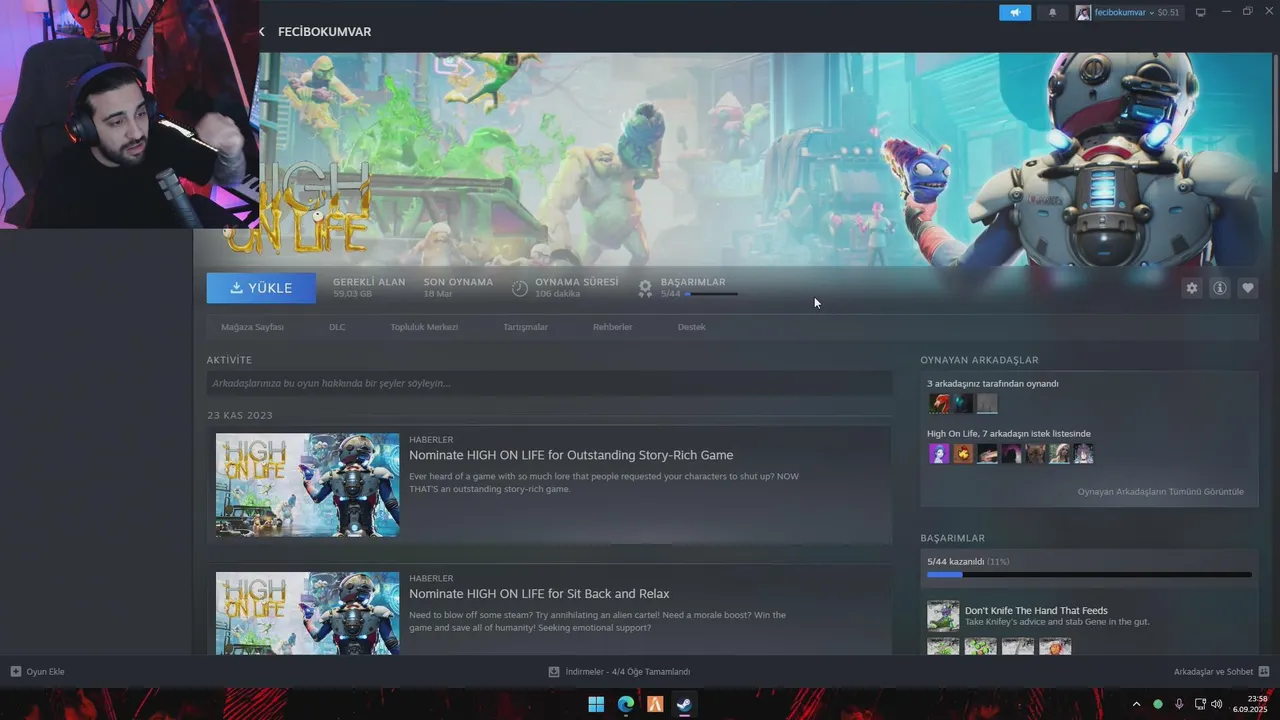Switch to Big Picture mode monitor icon
1280x720 pixels.
click(x=1201, y=13)
